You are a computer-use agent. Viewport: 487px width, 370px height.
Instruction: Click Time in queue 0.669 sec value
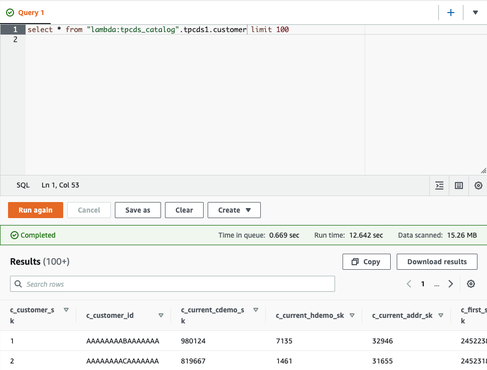point(284,235)
